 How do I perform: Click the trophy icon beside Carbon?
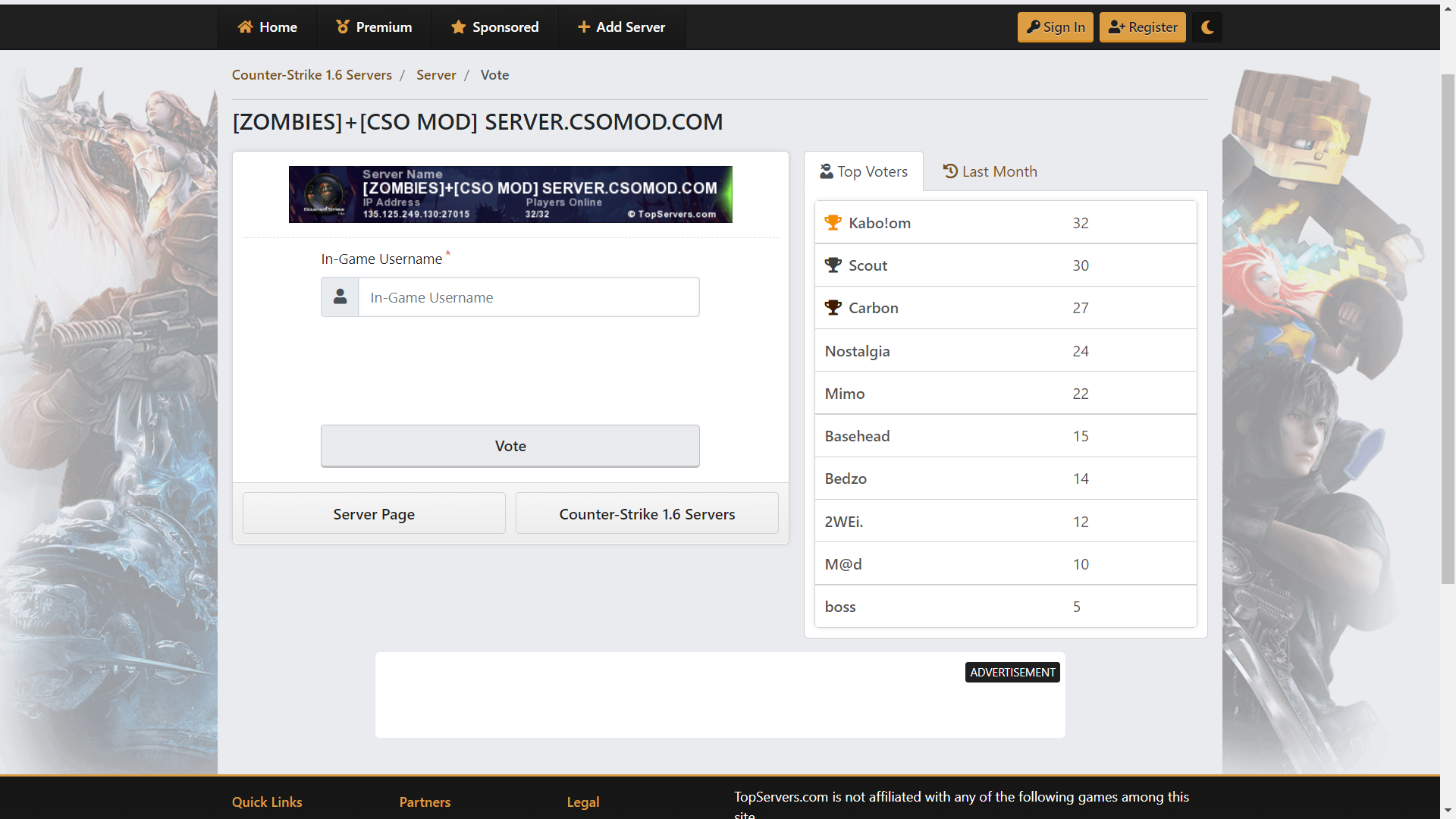[x=833, y=307]
